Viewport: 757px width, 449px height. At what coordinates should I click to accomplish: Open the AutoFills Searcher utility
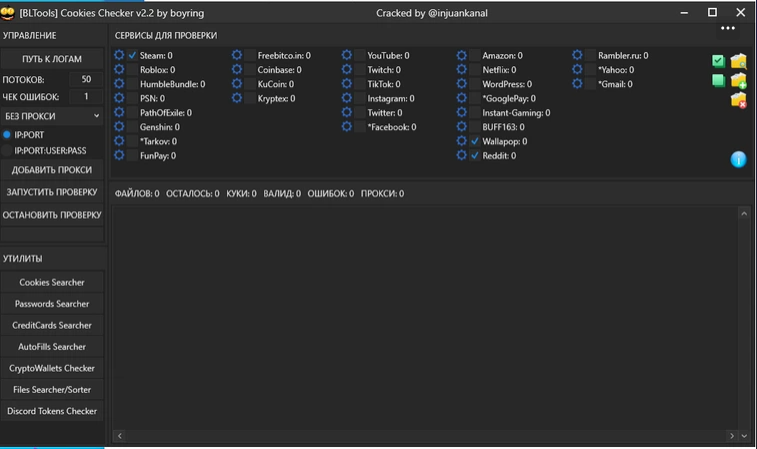pyautogui.click(x=52, y=347)
